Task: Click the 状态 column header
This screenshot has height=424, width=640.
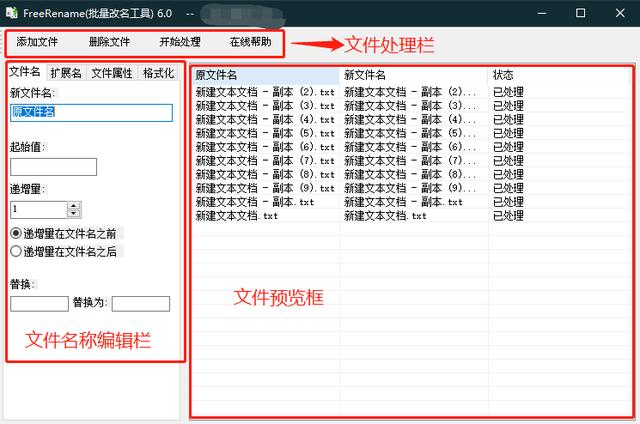Action: pos(560,75)
